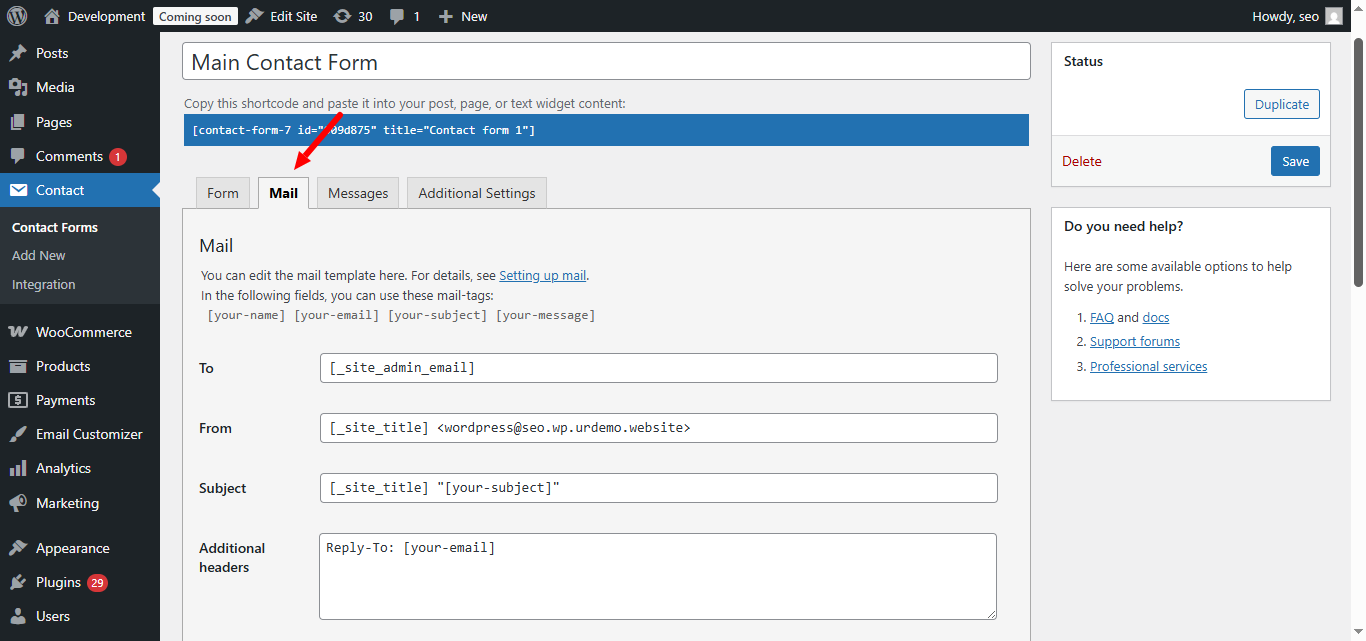
Task: Click the [your-message] mail-tag text
Action: [545, 315]
